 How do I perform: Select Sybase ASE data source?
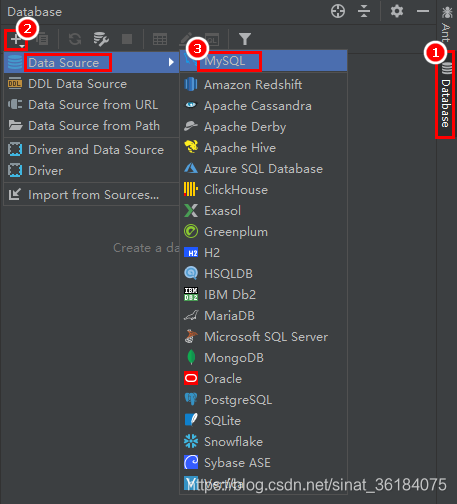(263, 463)
